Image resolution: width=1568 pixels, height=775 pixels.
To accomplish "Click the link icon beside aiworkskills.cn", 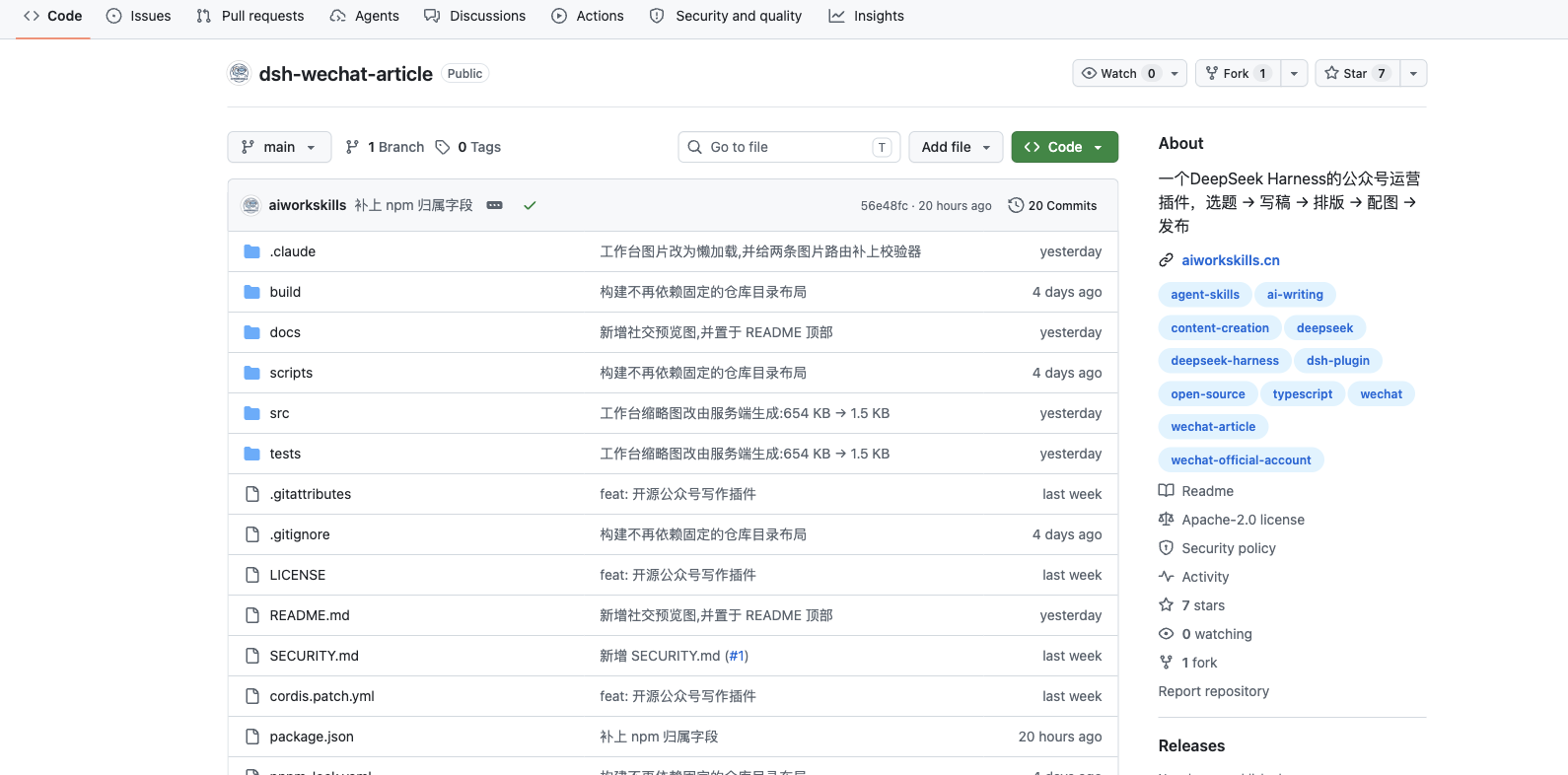I will tap(1166, 260).
